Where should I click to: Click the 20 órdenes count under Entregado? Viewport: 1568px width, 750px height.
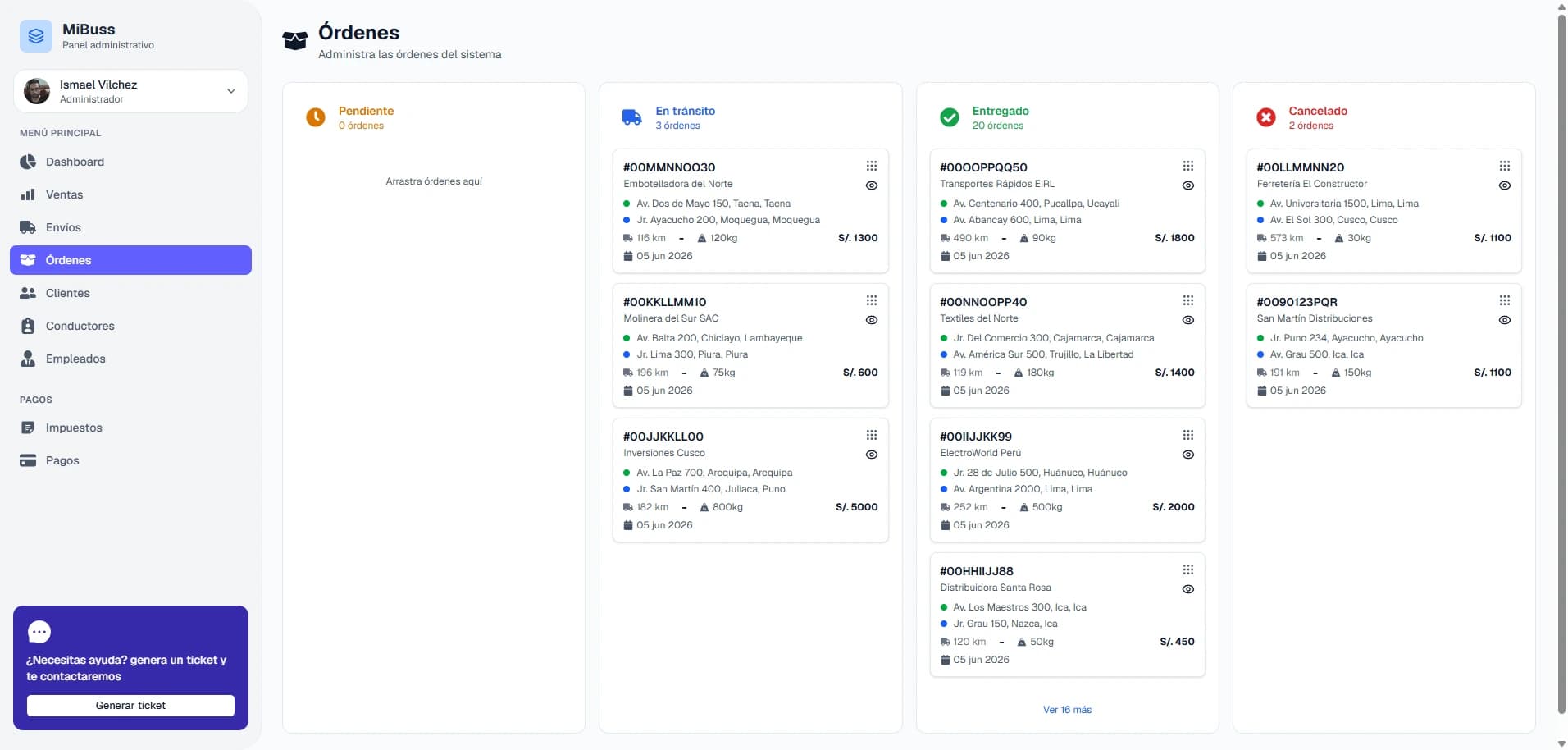998,126
